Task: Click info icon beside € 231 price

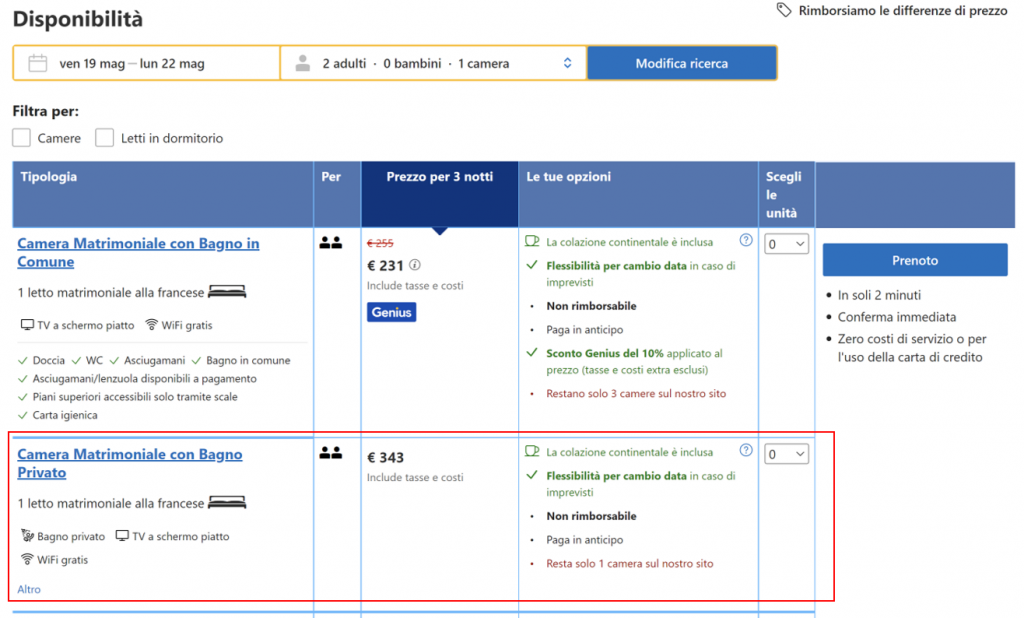Action: [415, 265]
